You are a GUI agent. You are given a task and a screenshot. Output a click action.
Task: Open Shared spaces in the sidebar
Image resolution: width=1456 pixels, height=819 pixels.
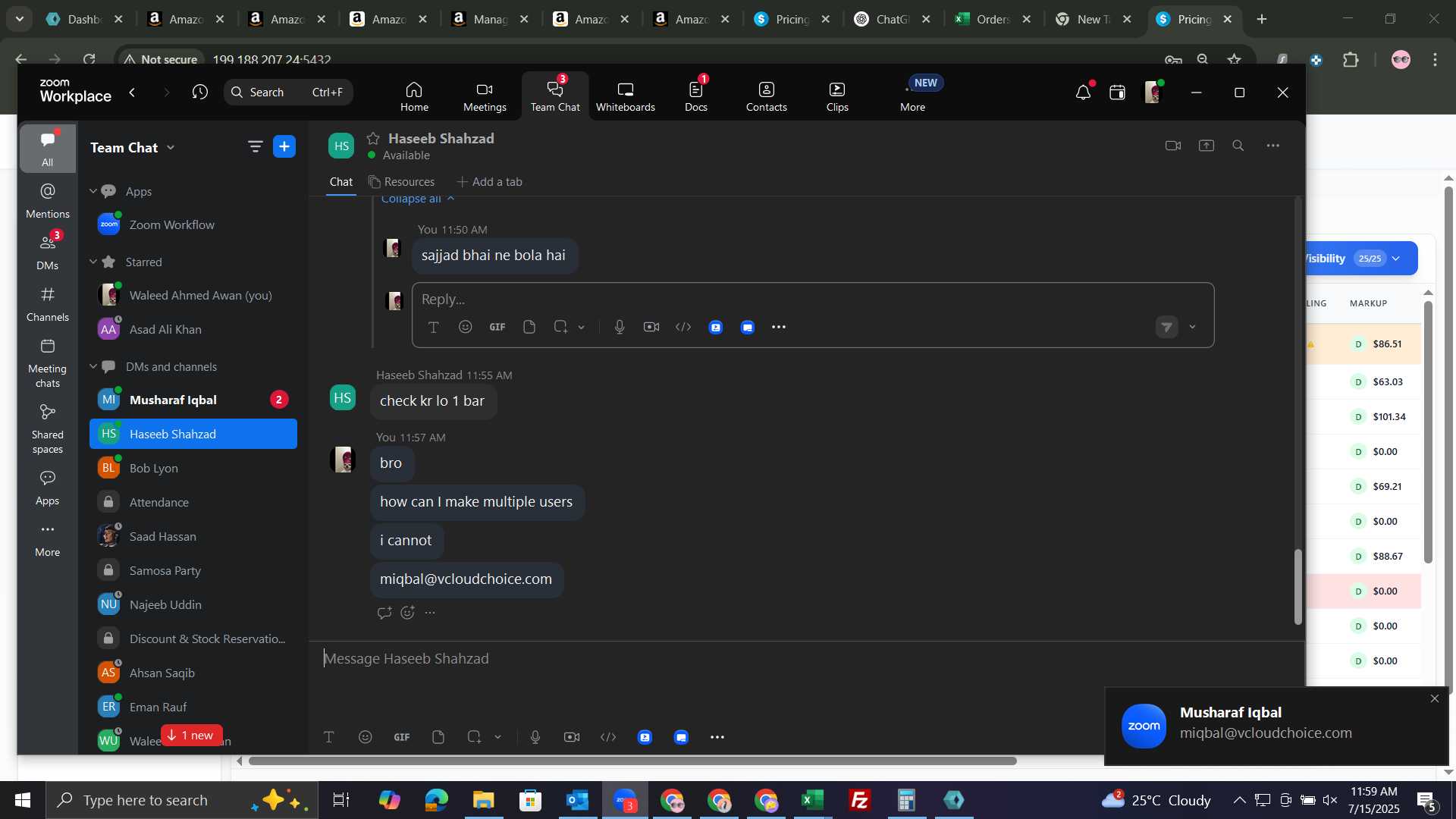point(47,428)
